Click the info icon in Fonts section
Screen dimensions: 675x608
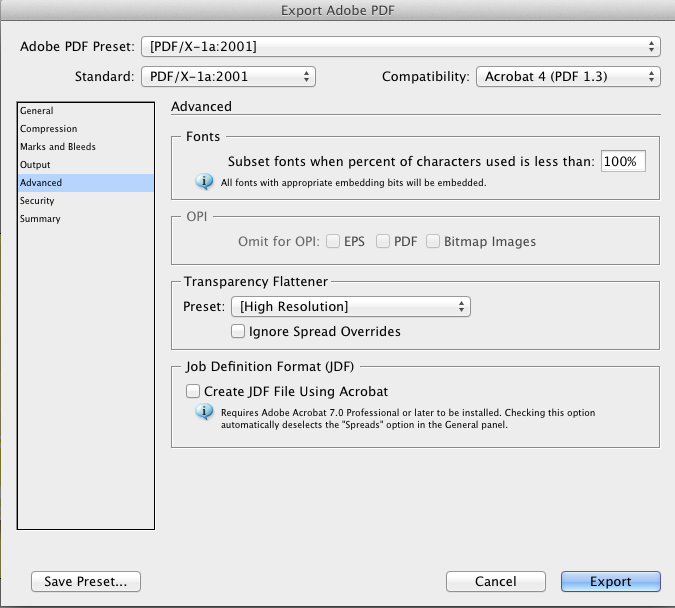(x=204, y=182)
